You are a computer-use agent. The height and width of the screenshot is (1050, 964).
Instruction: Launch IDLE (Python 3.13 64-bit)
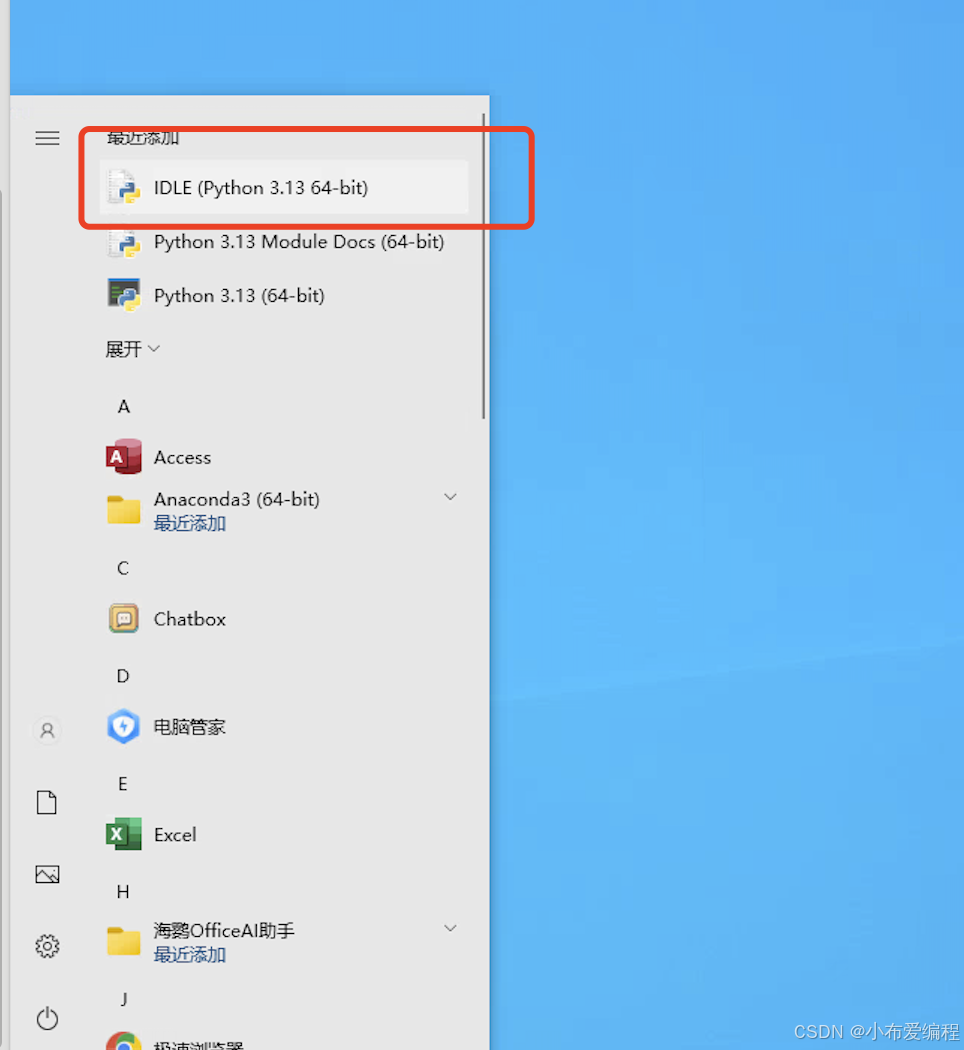point(284,188)
